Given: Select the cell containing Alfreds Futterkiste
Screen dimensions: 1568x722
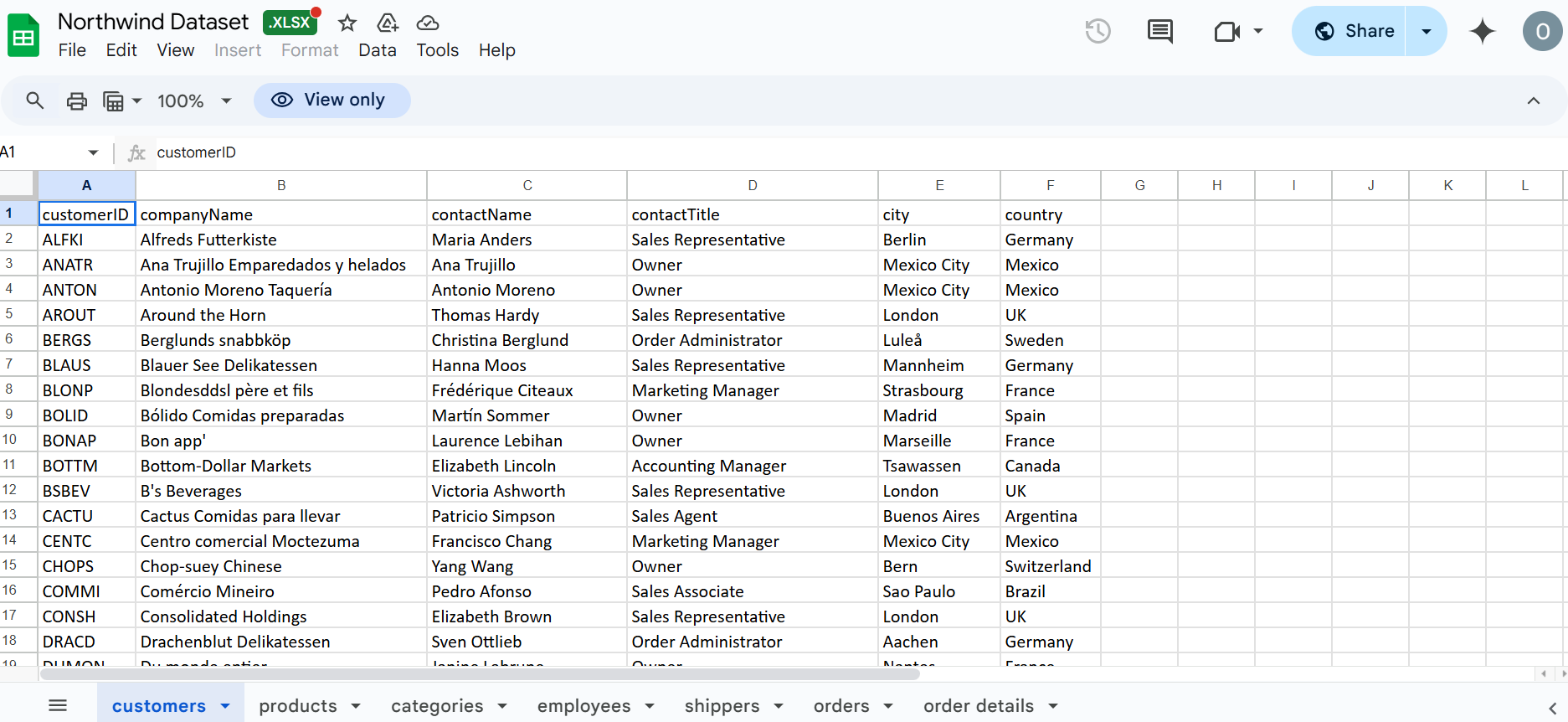Looking at the screenshot, I should [x=281, y=240].
